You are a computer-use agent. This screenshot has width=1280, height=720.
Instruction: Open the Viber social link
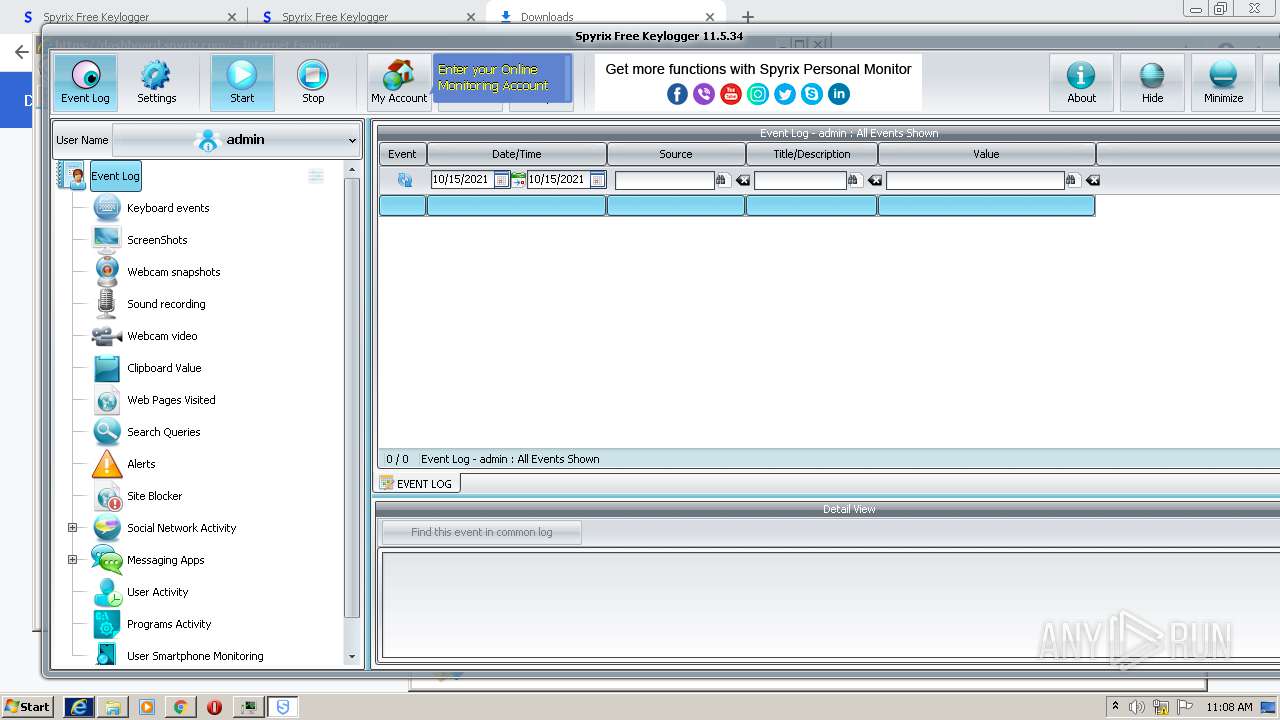[704, 94]
